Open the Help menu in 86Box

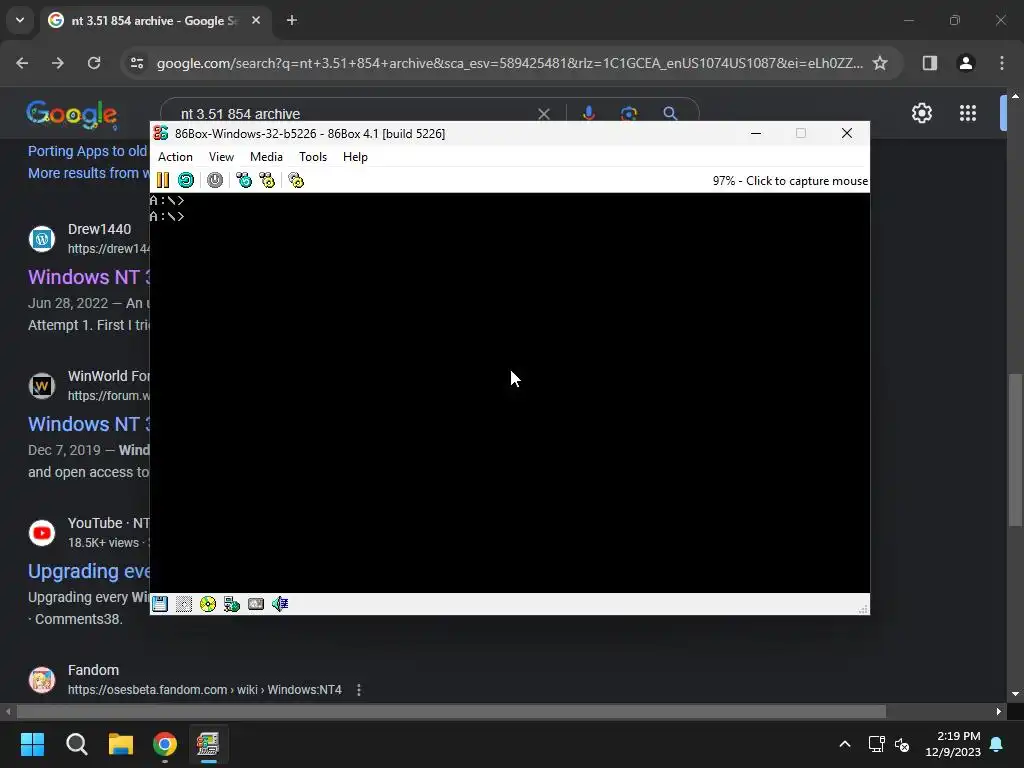pyautogui.click(x=355, y=157)
